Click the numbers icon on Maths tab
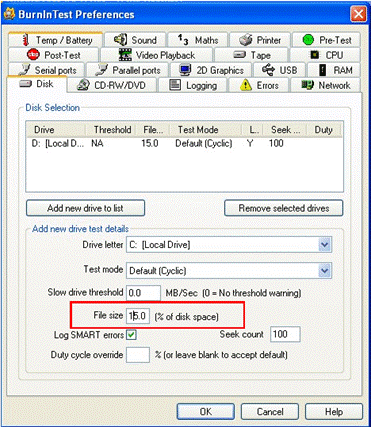Screen dimensions: 371x427 (x=183, y=40)
